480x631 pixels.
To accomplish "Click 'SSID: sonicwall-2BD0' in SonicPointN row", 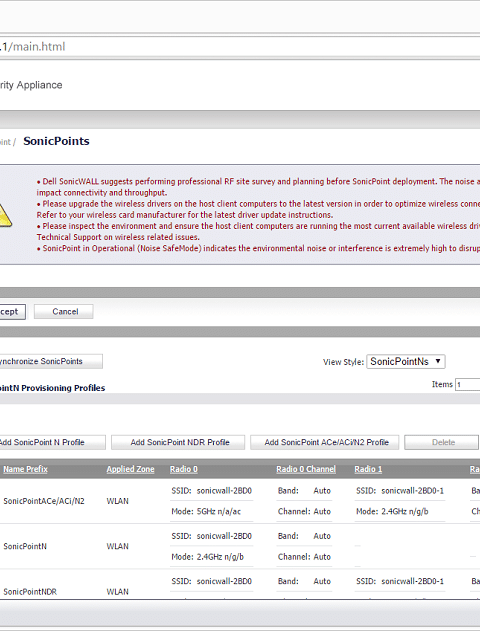I will pos(212,536).
